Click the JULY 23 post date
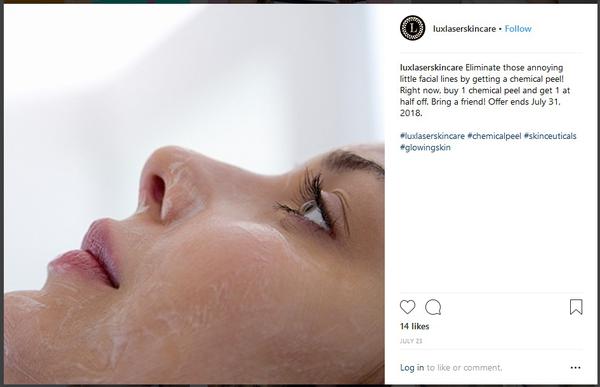 tap(411, 341)
